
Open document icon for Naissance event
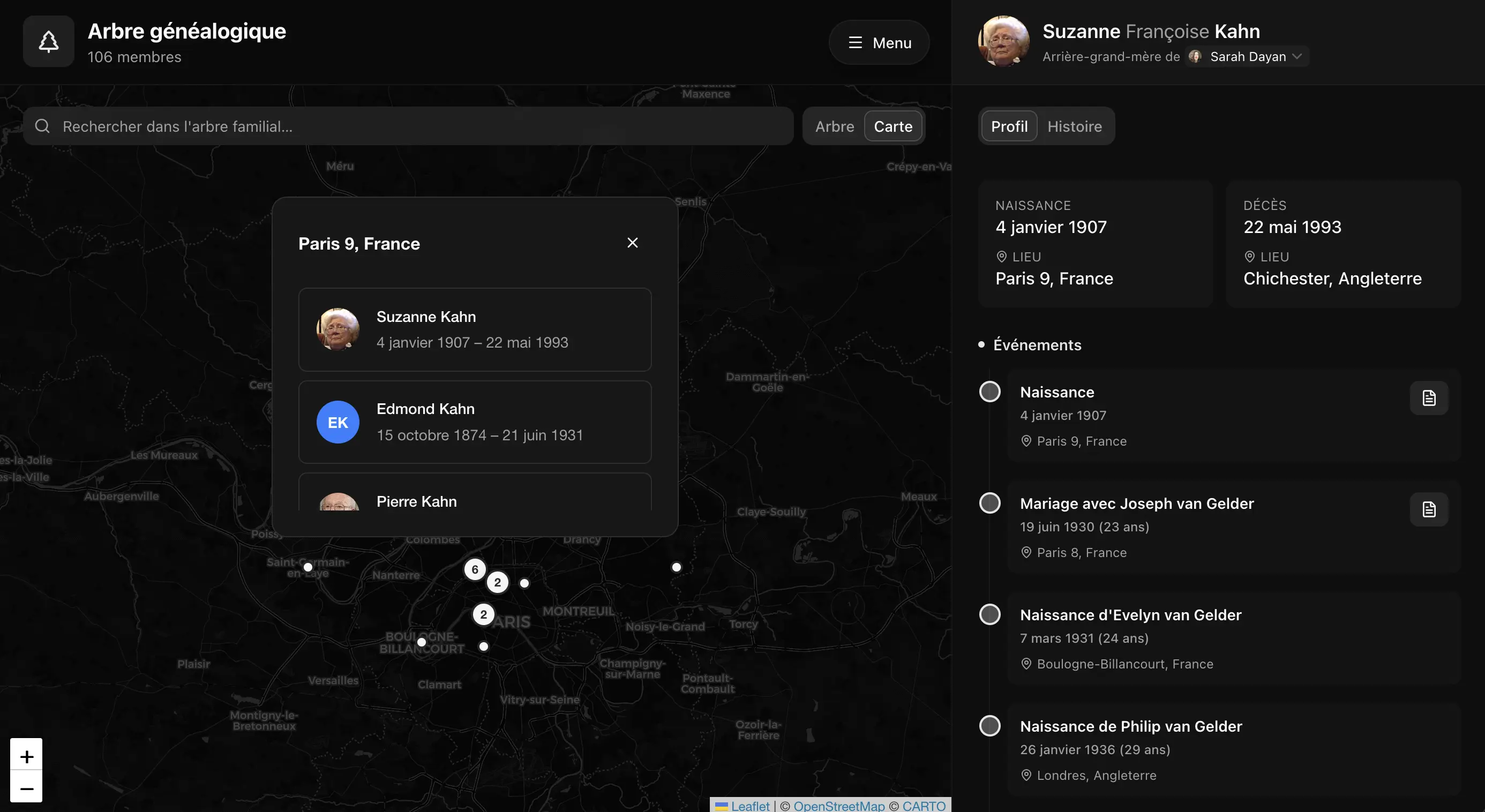[1429, 398]
